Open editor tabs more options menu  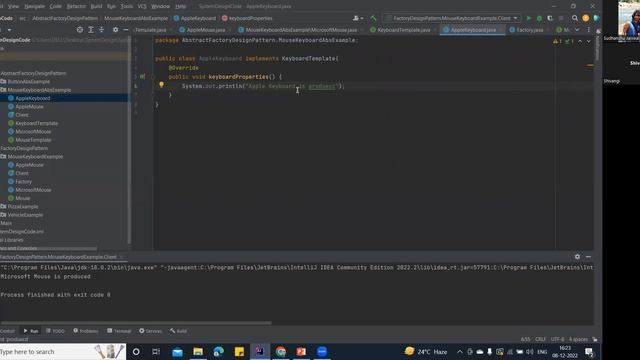589,30
